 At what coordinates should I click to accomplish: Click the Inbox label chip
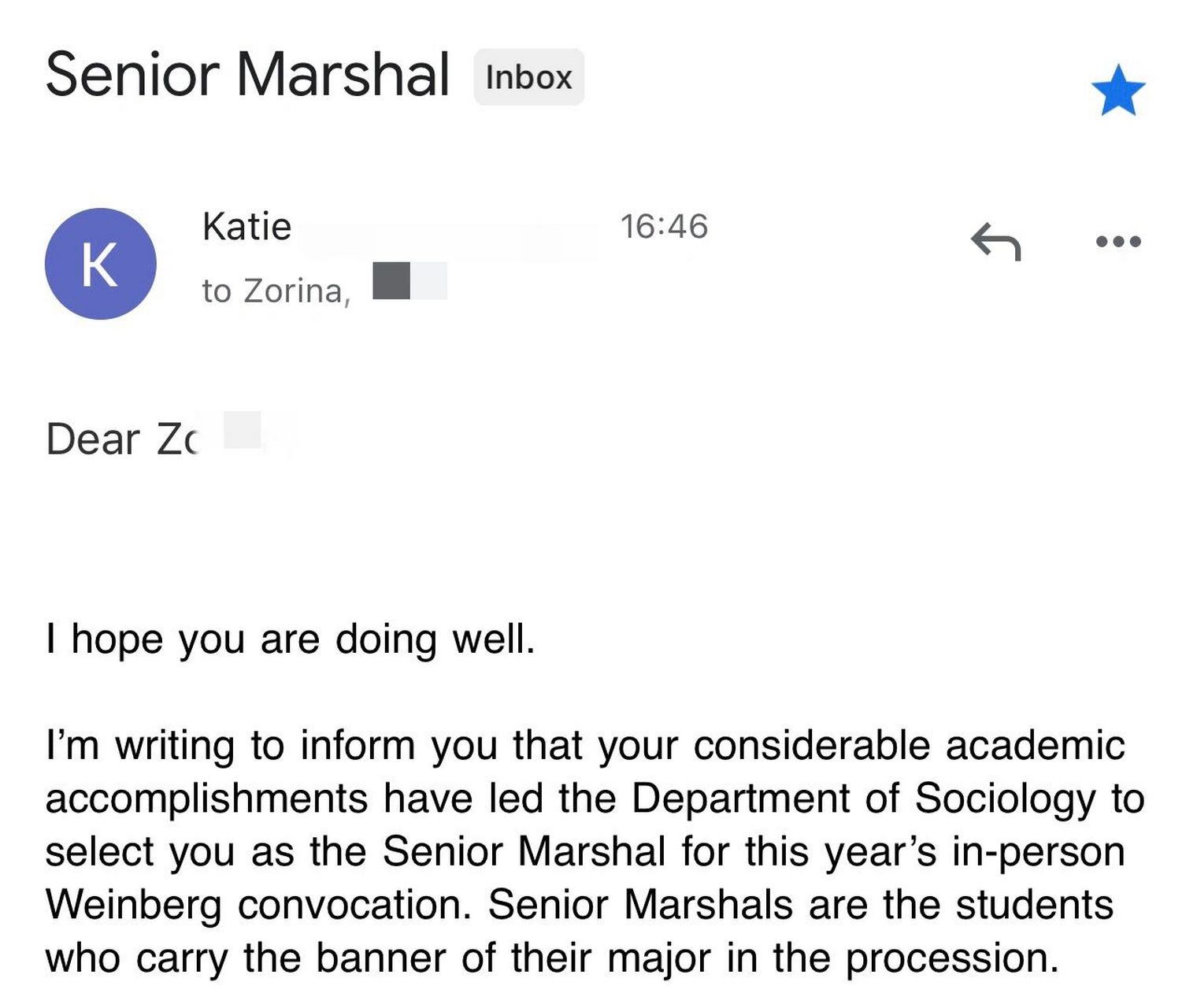(x=528, y=77)
